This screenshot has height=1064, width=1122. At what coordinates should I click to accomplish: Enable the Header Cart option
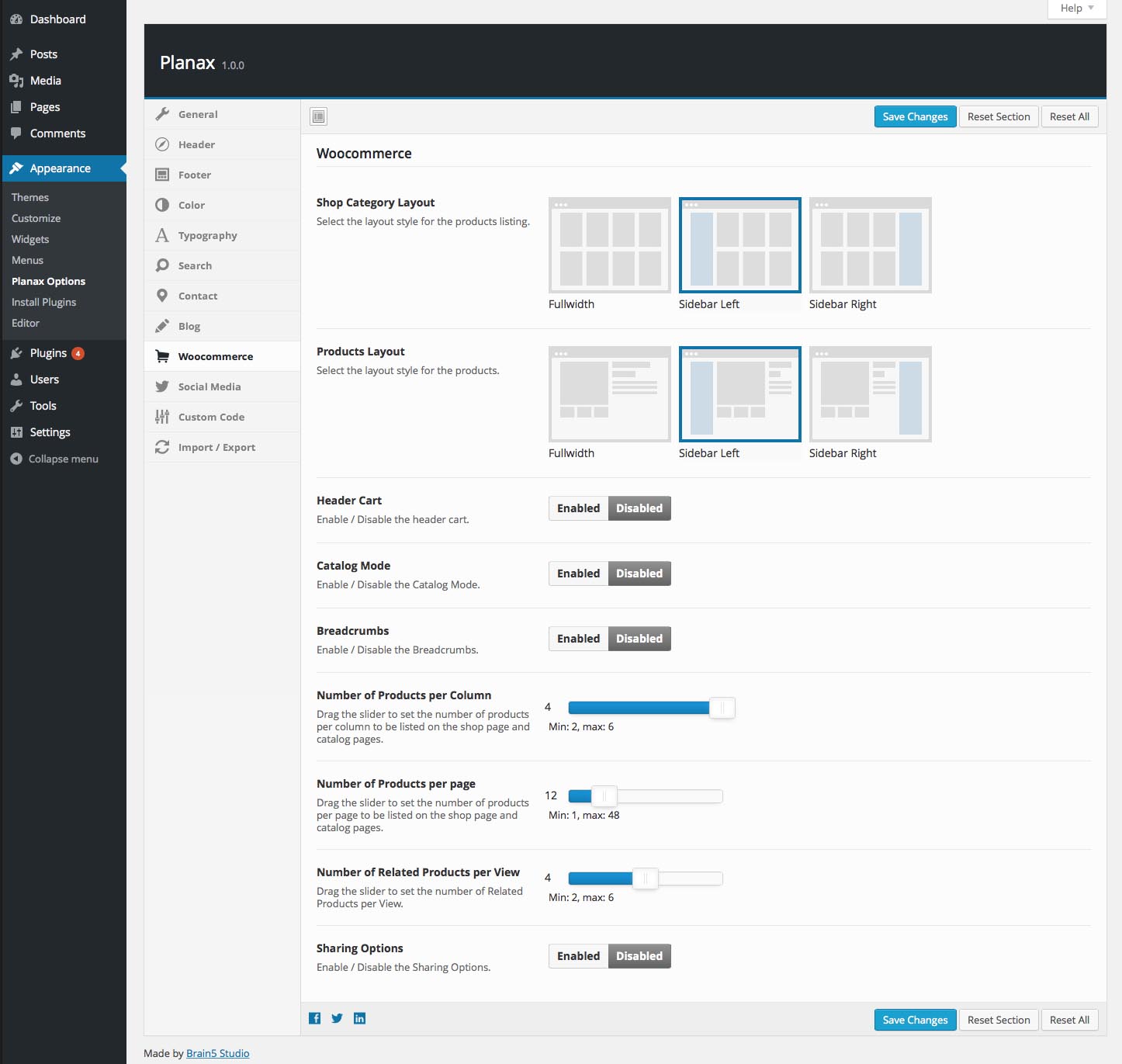(578, 508)
